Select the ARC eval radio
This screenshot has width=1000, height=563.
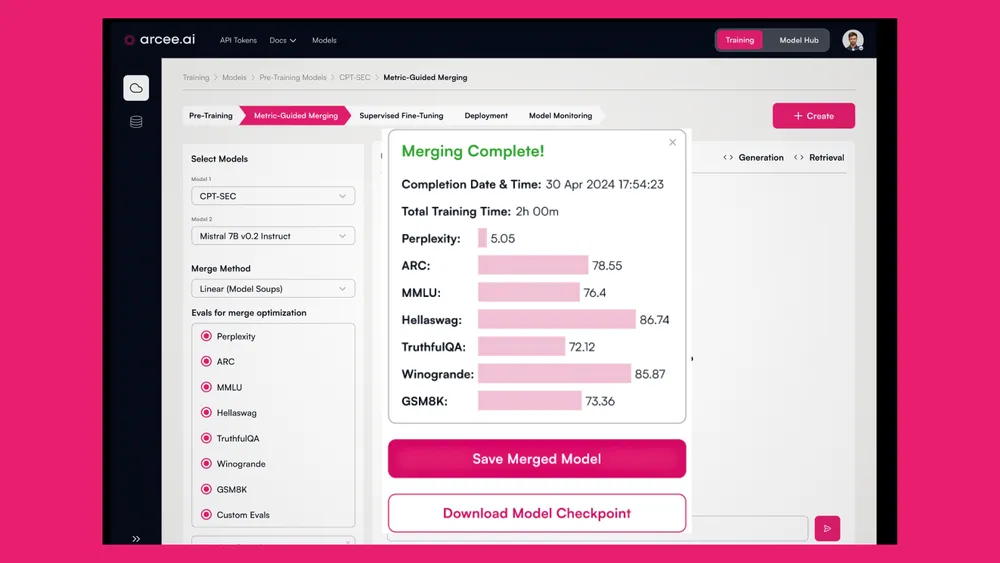point(206,362)
